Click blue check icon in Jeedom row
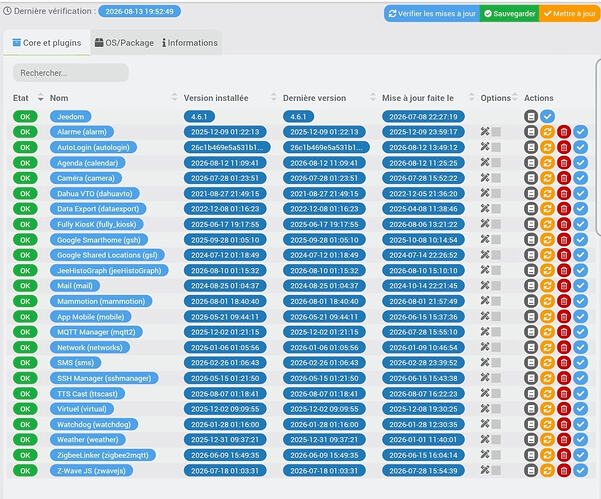 (547, 117)
